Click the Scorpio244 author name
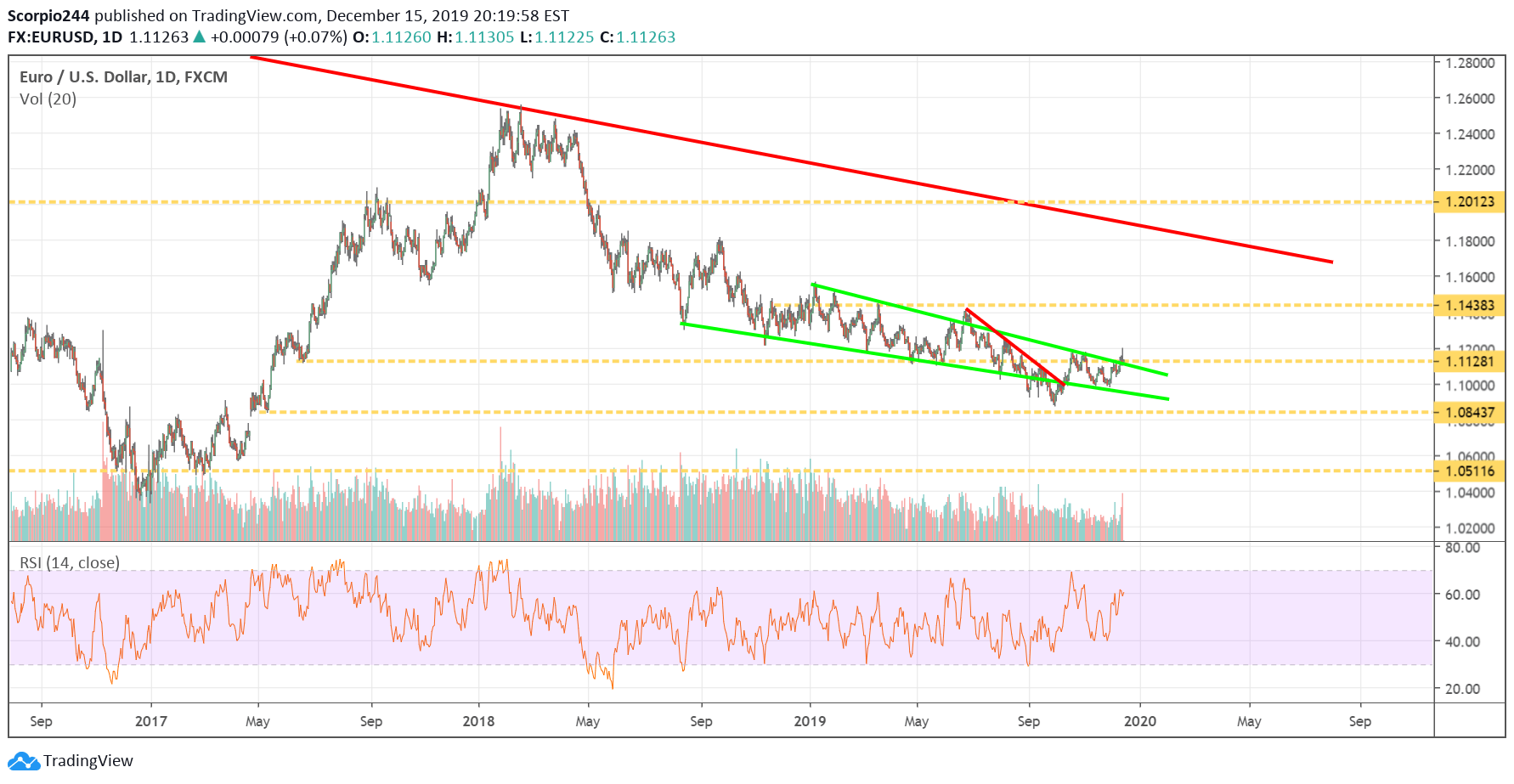 tap(48, 16)
